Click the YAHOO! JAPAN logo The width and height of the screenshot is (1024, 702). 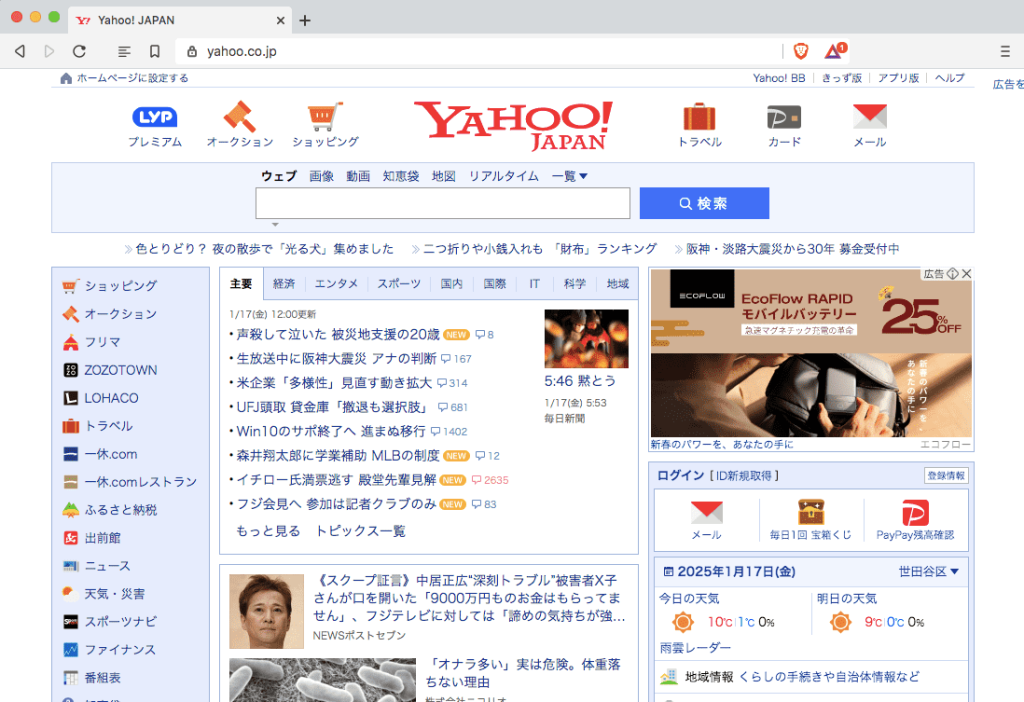513,125
